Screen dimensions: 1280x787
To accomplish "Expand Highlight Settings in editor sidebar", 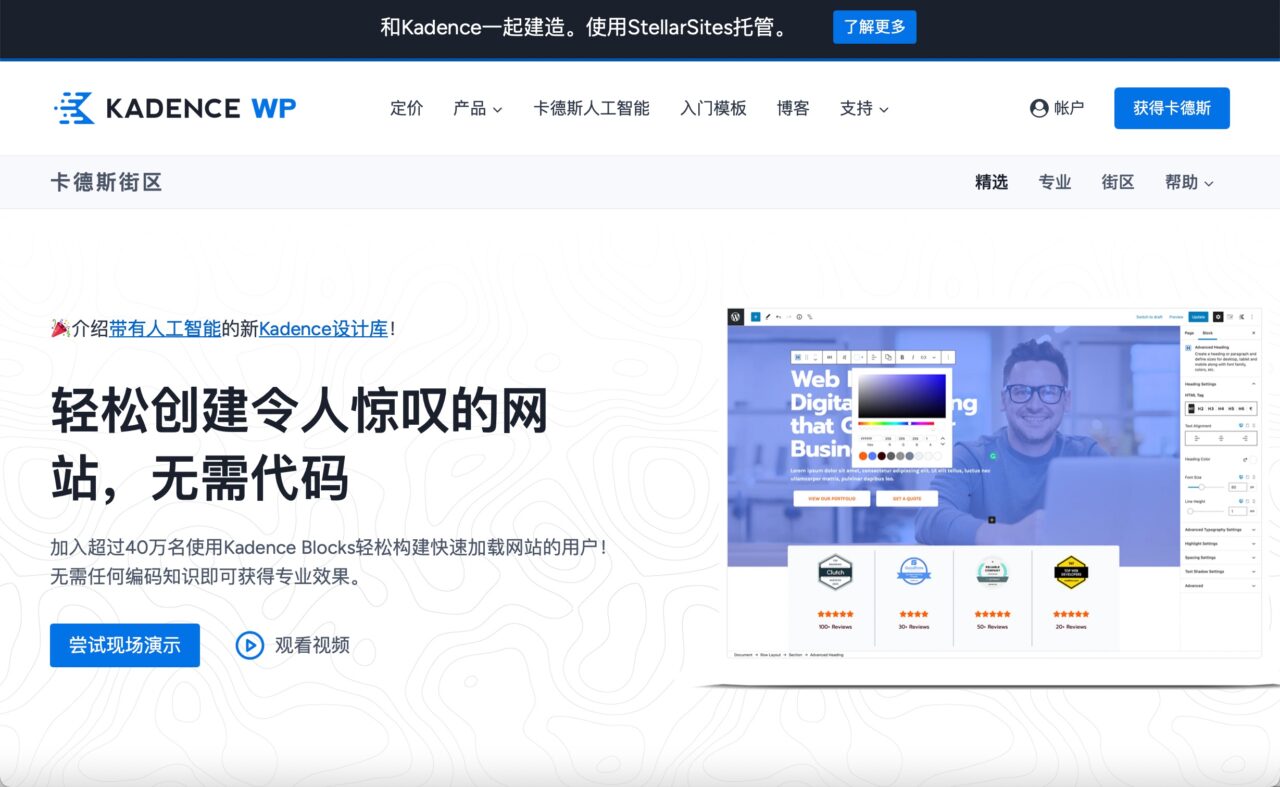I will click(1219, 543).
